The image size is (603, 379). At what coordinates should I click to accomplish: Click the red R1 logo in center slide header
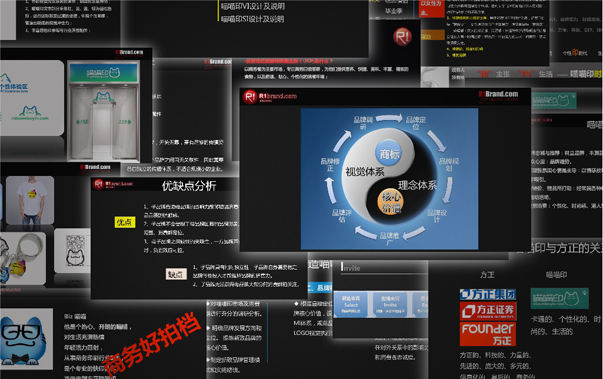coord(250,96)
